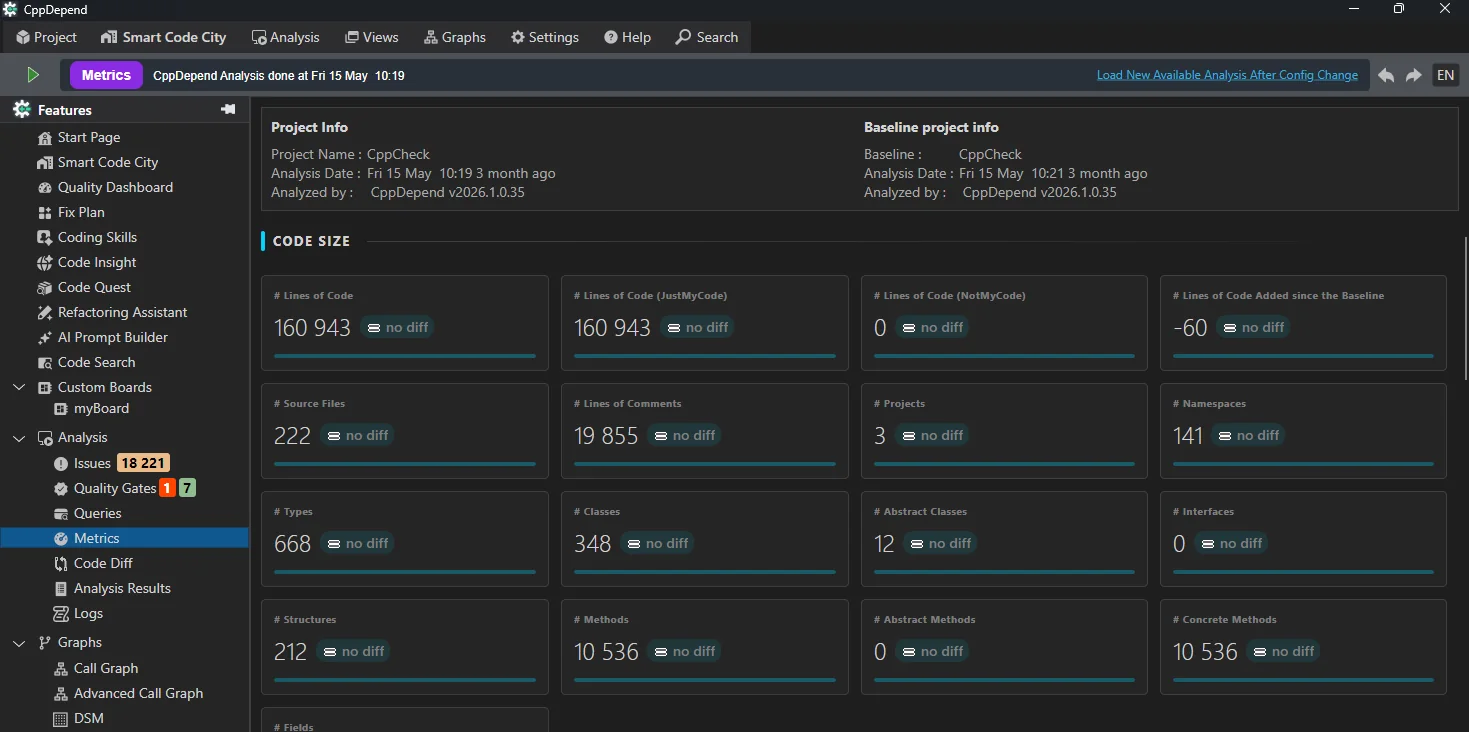Open the top Graphs menu
The height and width of the screenshot is (732, 1469).
pyautogui.click(x=455, y=37)
